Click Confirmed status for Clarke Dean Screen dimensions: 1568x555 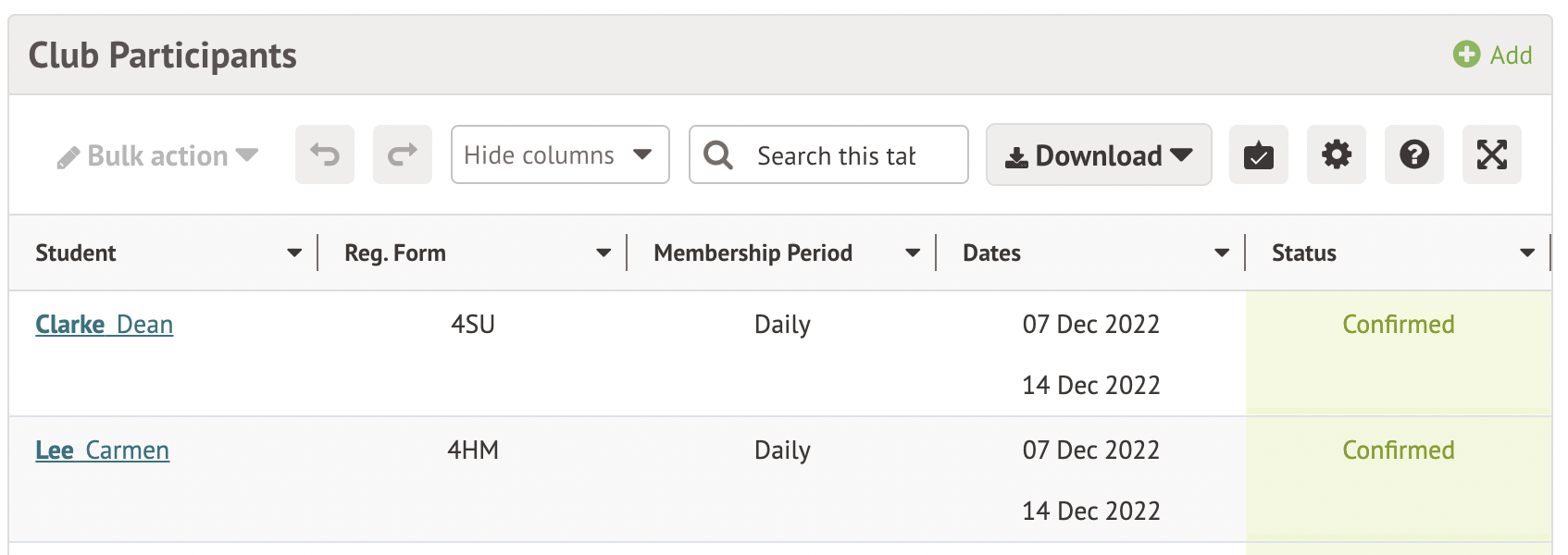click(1398, 325)
